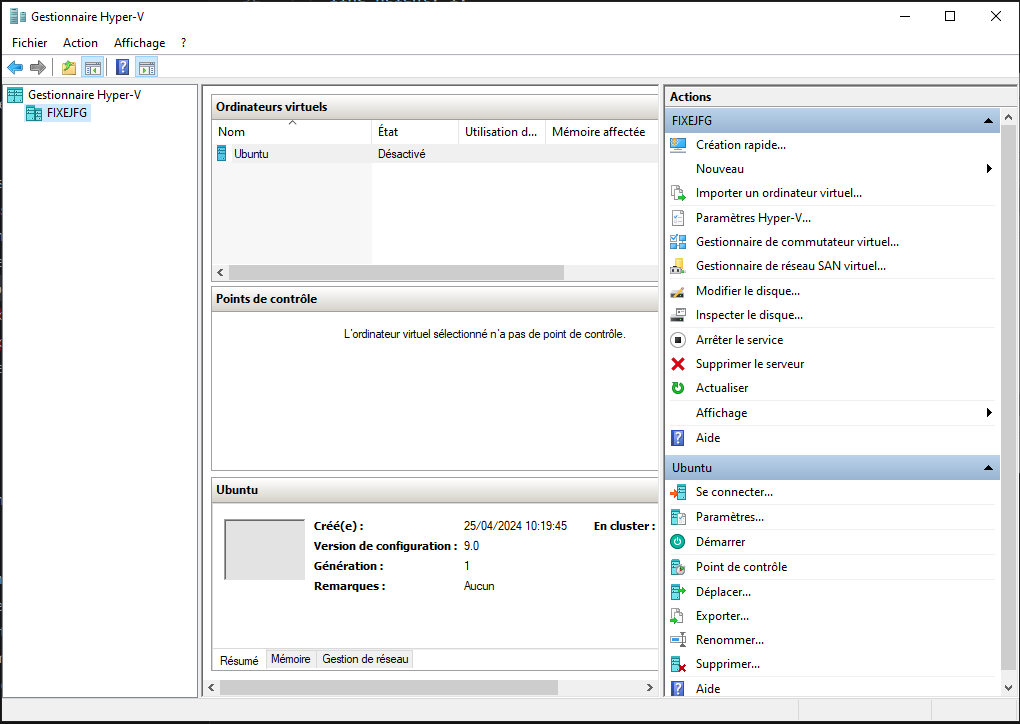Click the Supprimer VM icon under Ubuntu
The height and width of the screenshot is (724, 1020).
[678, 664]
